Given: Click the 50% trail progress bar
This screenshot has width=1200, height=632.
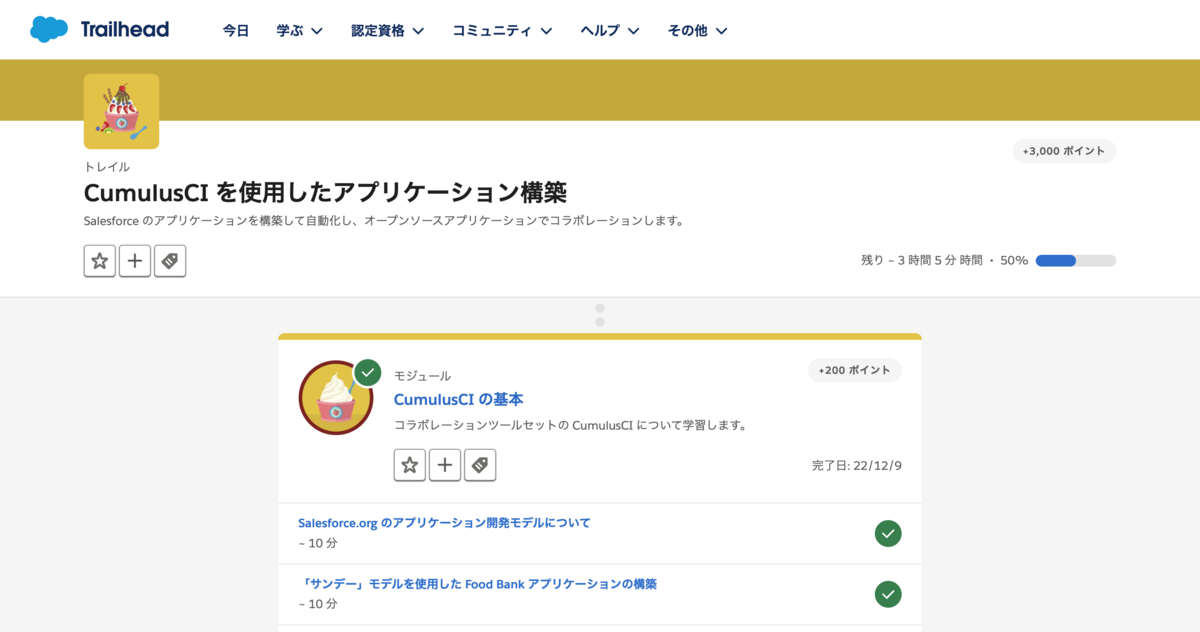Looking at the screenshot, I should (x=1076, y=260).
